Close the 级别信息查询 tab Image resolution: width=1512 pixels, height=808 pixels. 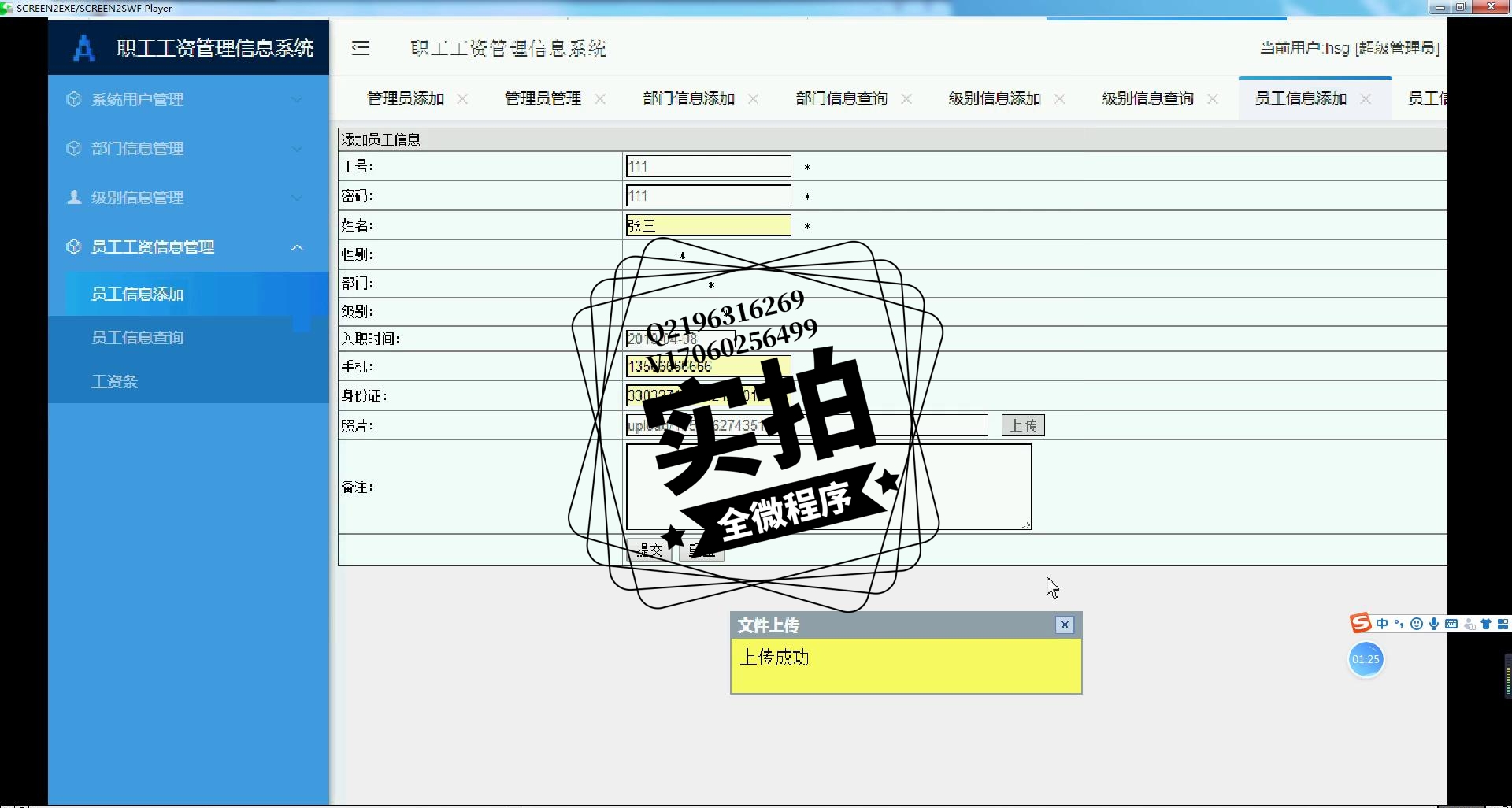[x=1213, y=98]
